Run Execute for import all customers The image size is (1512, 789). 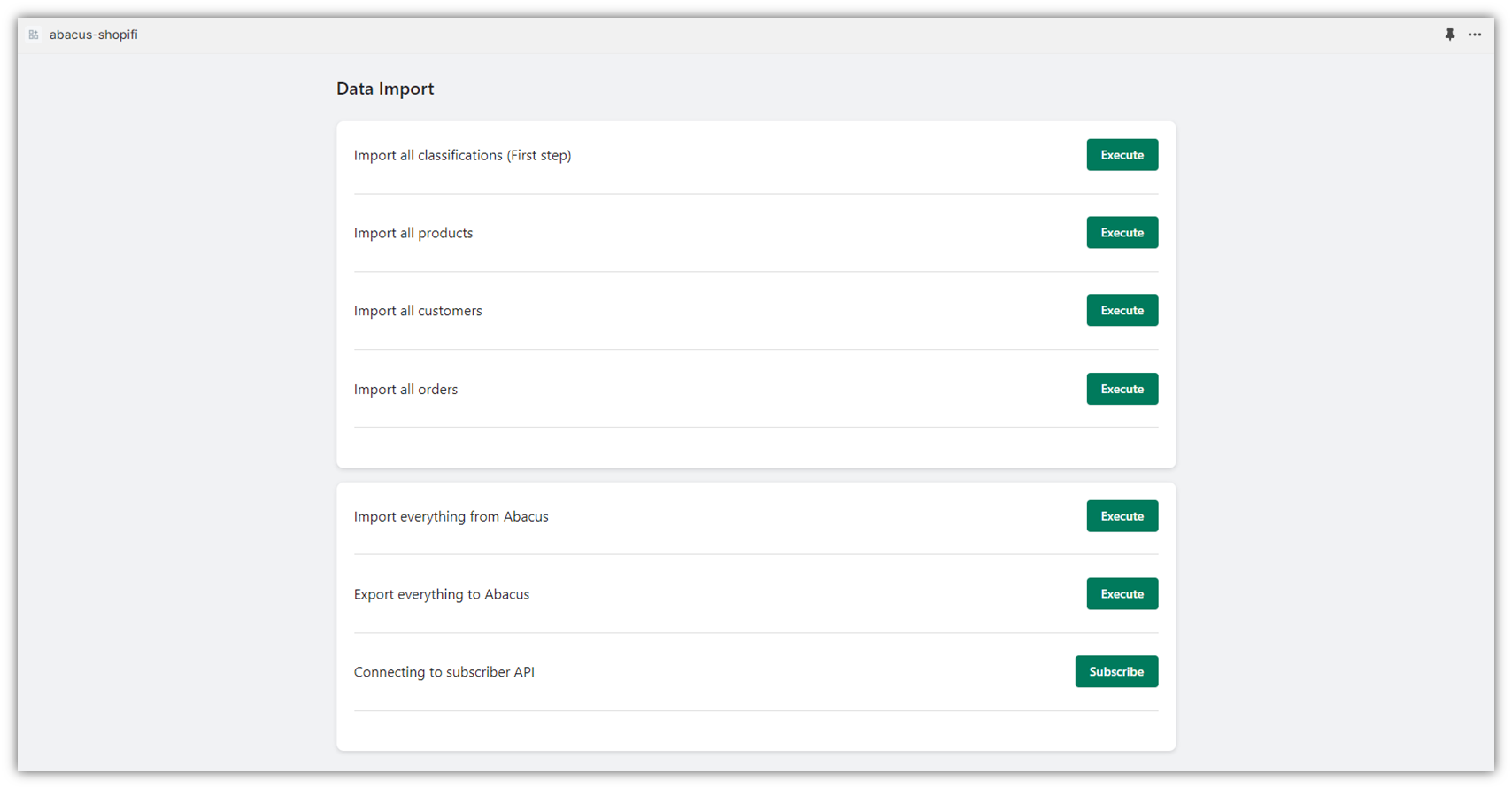tap(1122, 311)
